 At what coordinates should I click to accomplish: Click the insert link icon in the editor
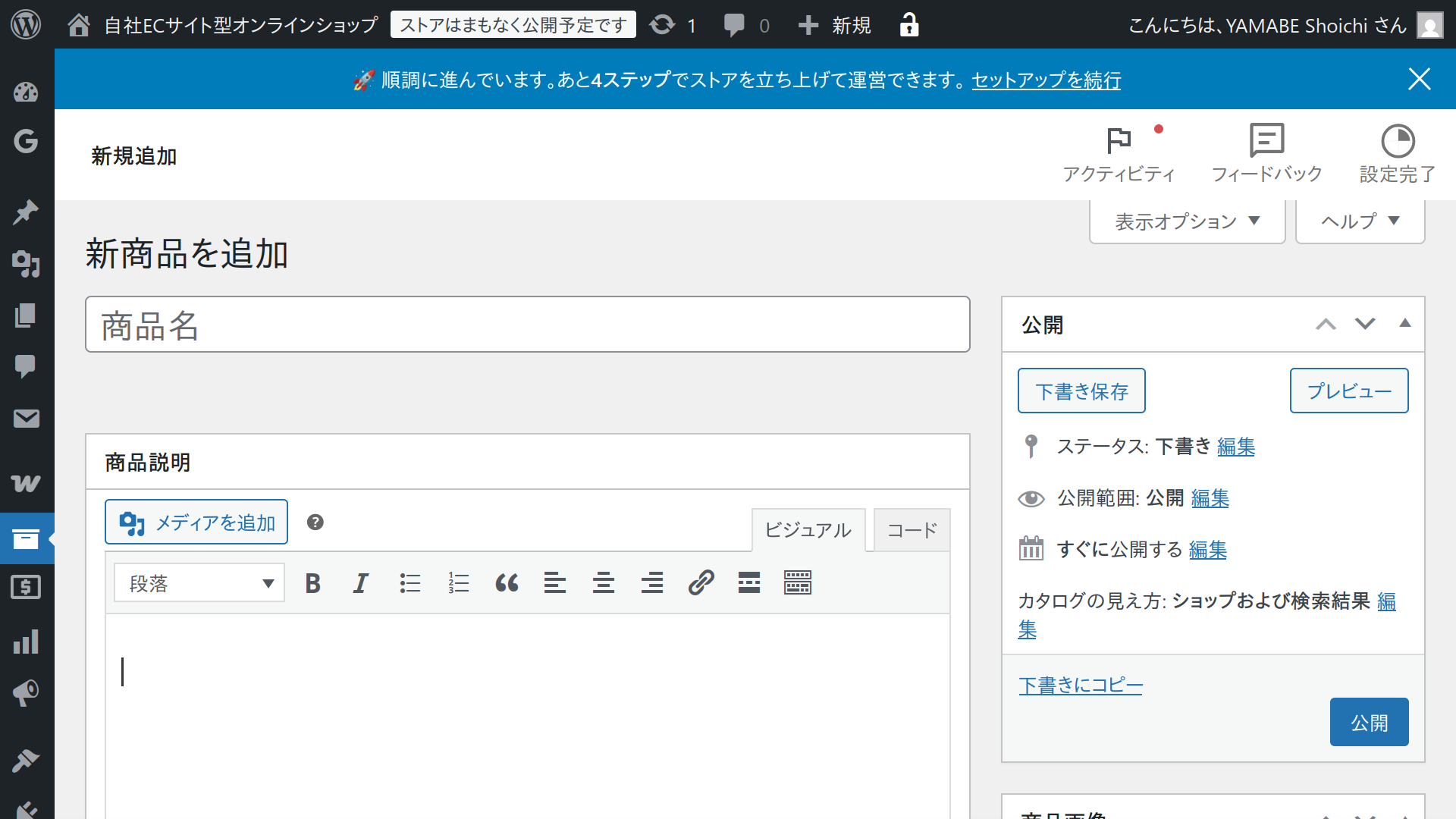tap(700, 582)
